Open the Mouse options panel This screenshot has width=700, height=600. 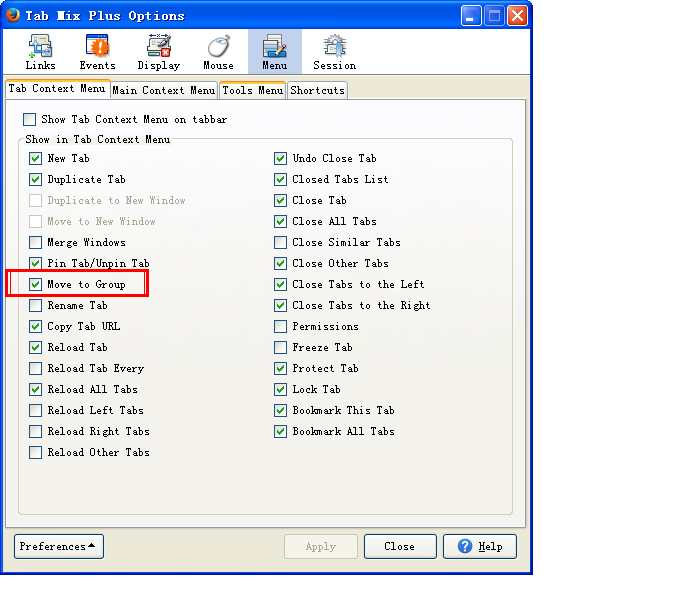point(218,52)
